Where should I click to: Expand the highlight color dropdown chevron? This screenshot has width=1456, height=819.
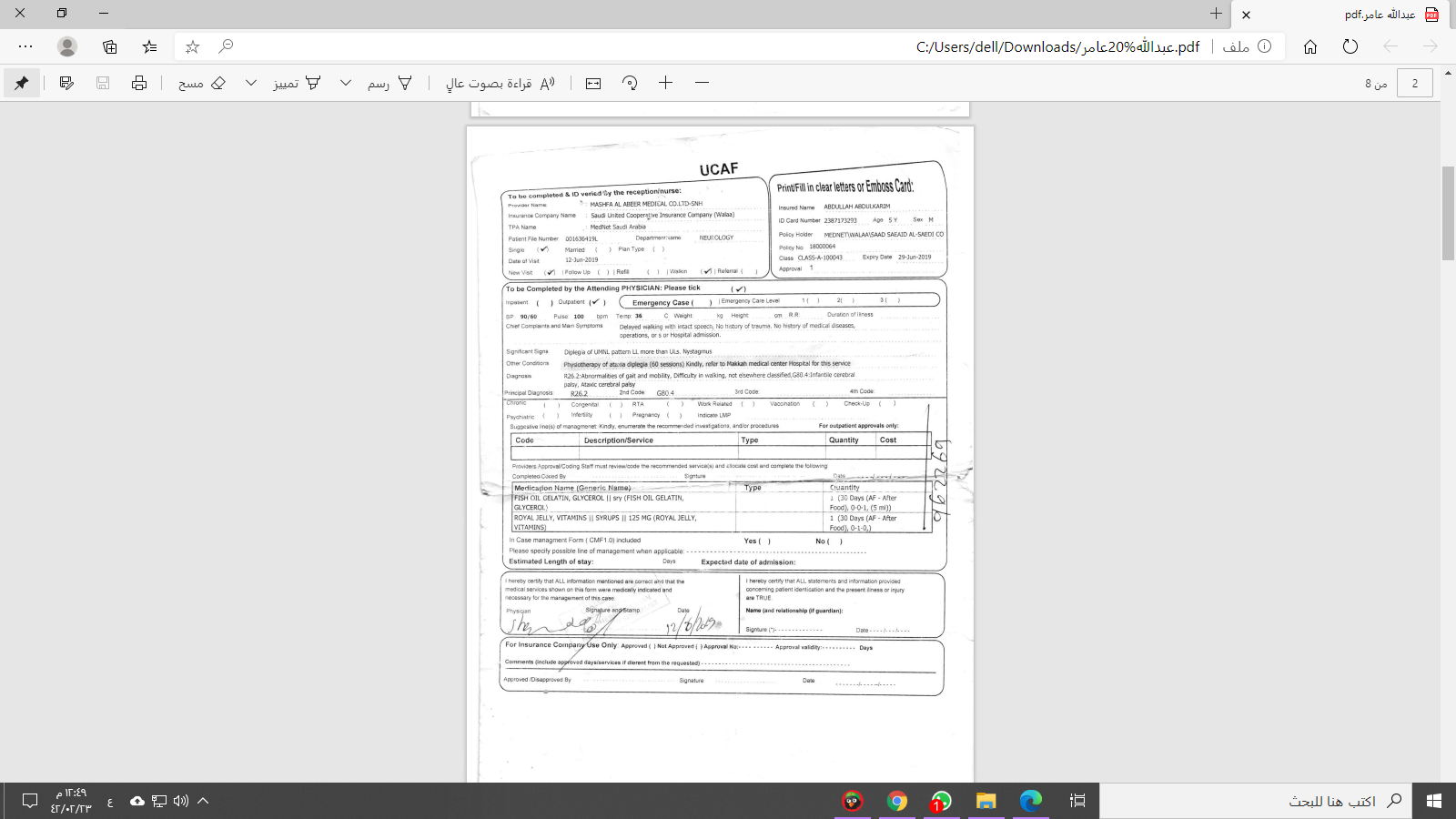251,83
